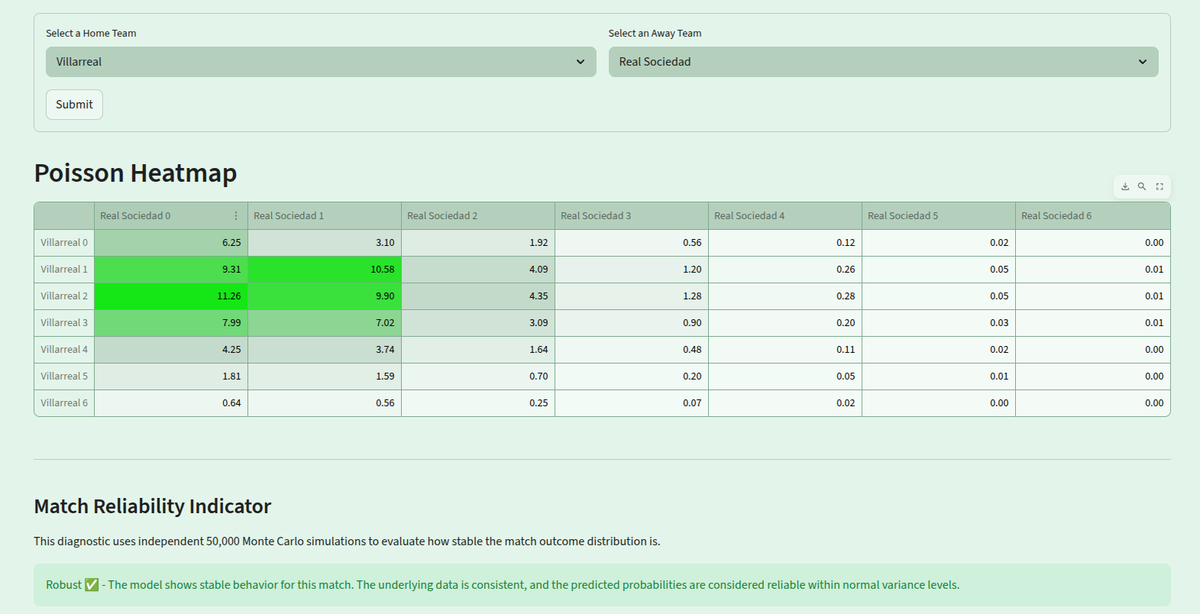
Task: Click the cell with value 4.35
Action: [478, 296]
